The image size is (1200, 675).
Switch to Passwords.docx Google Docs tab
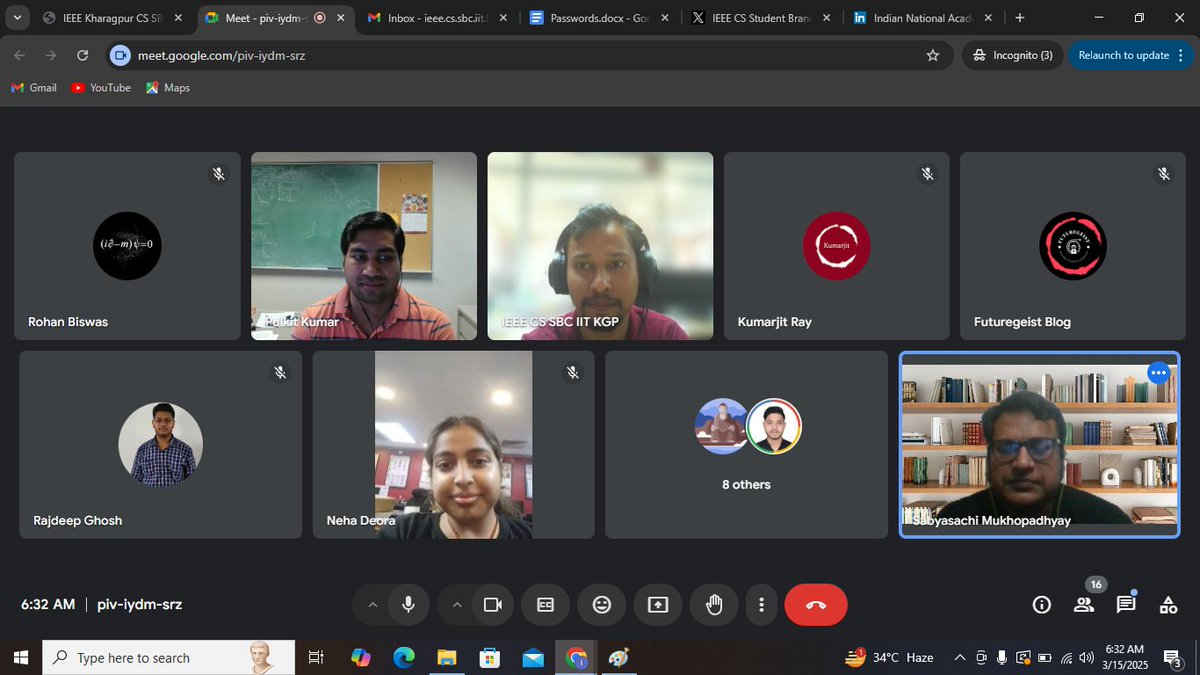click(599, 18)
